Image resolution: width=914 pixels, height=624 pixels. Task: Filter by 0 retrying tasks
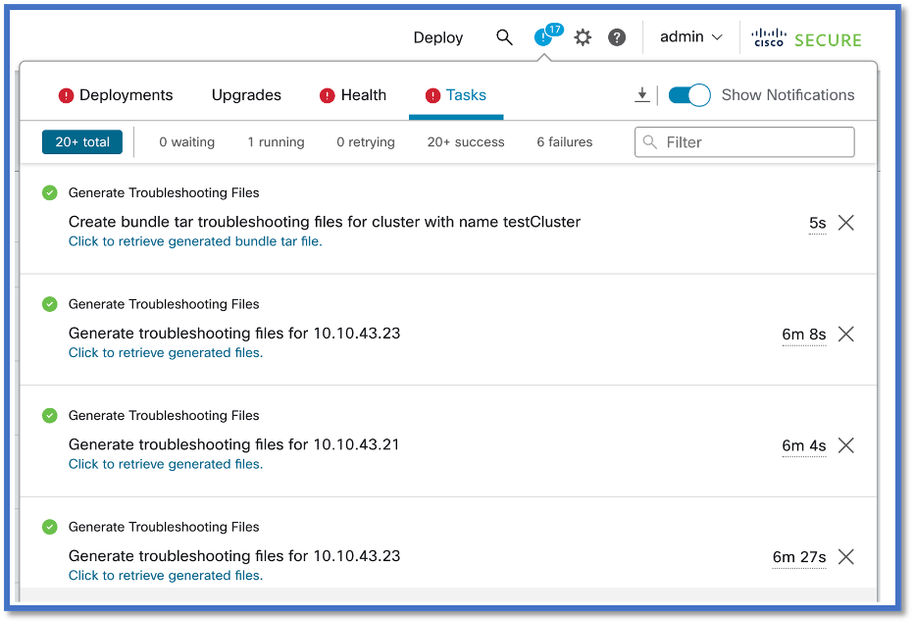point(365,142)
